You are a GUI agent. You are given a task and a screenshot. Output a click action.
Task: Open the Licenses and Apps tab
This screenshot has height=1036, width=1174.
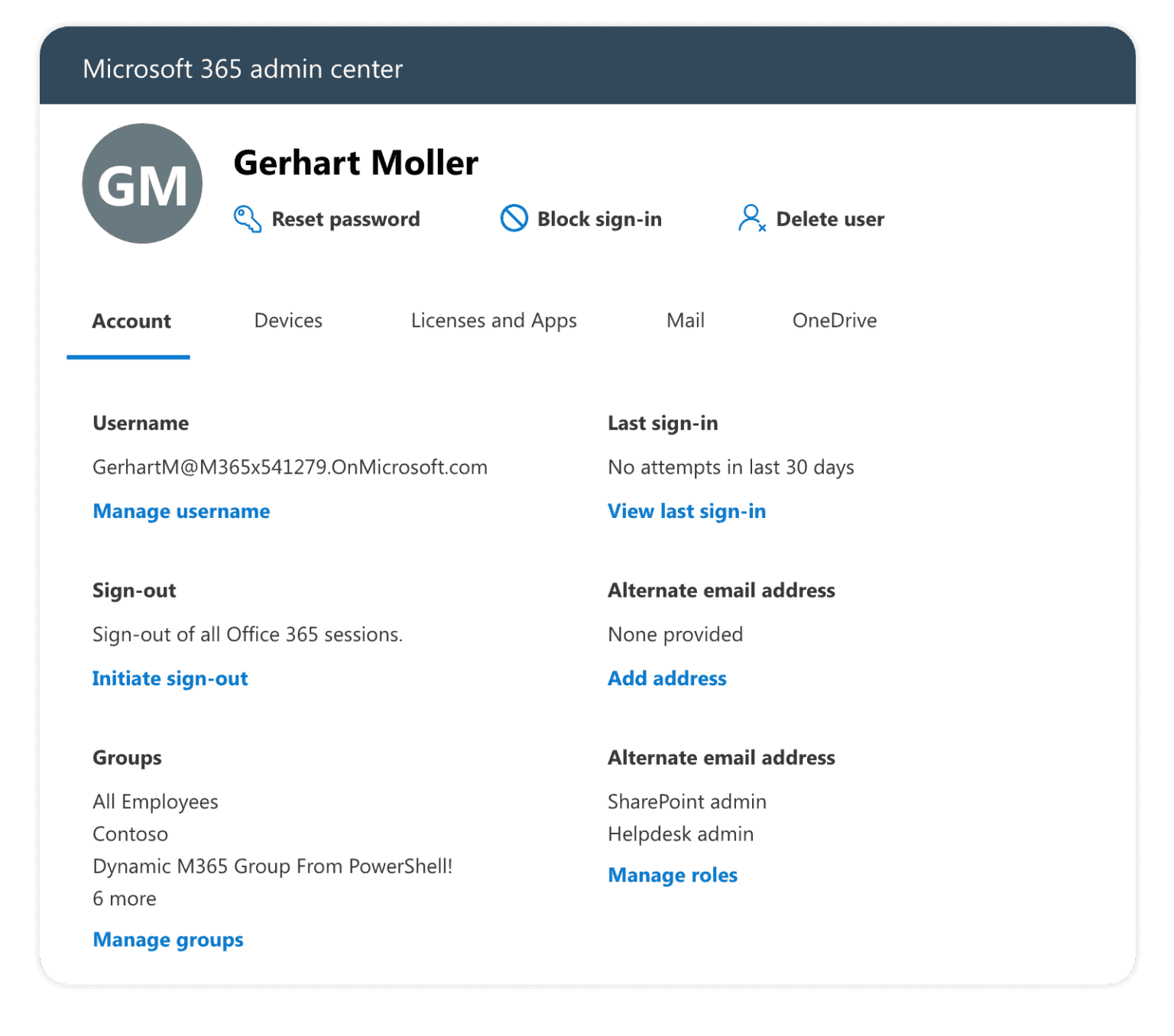(x=494, y=320)
